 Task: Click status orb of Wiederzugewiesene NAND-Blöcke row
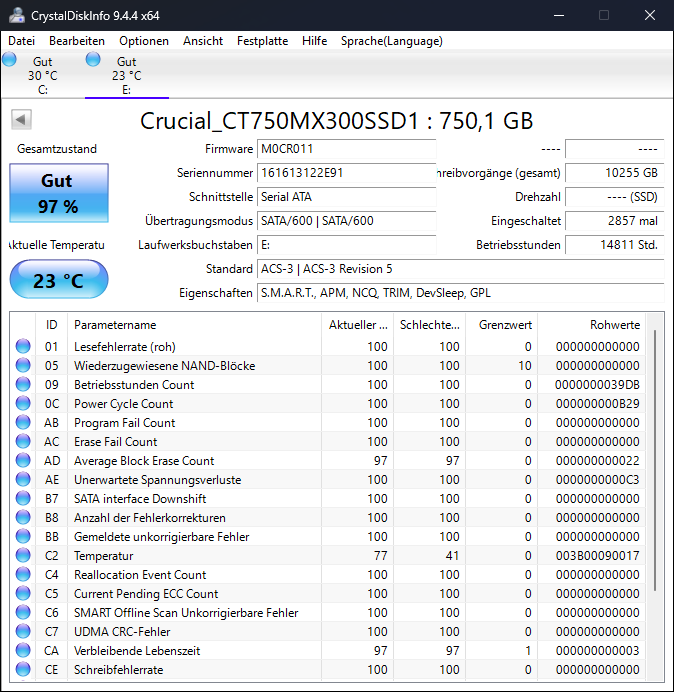click(x=23, y=365)
